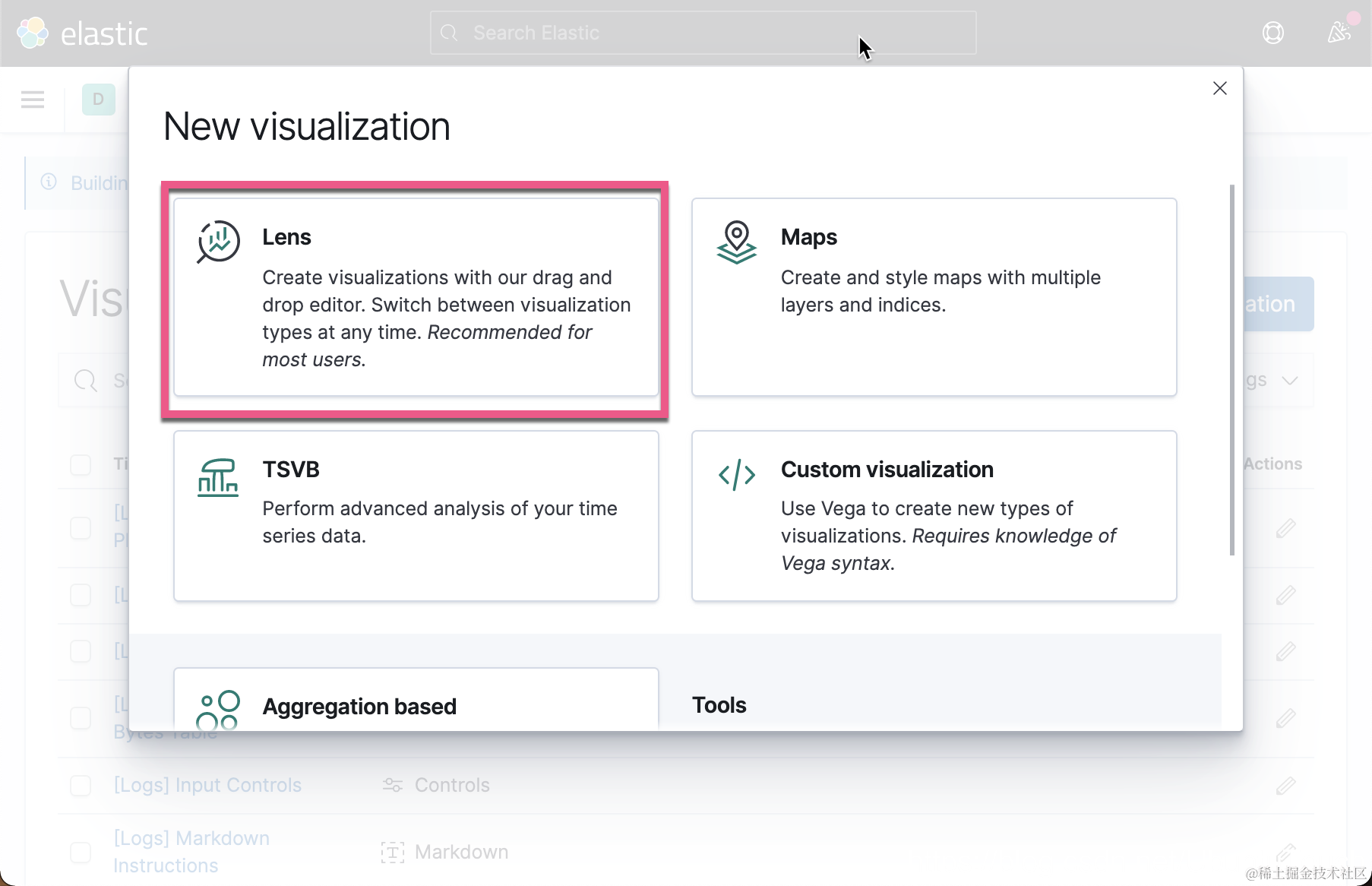This screenshot has width=1372, height=886.
Task: Click the Tools heading text
Action: click(x=719, y=705)
